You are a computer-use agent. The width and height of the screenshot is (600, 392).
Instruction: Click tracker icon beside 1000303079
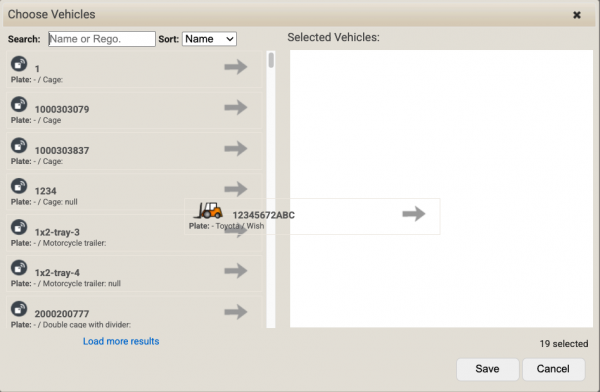tap(19, 105)
